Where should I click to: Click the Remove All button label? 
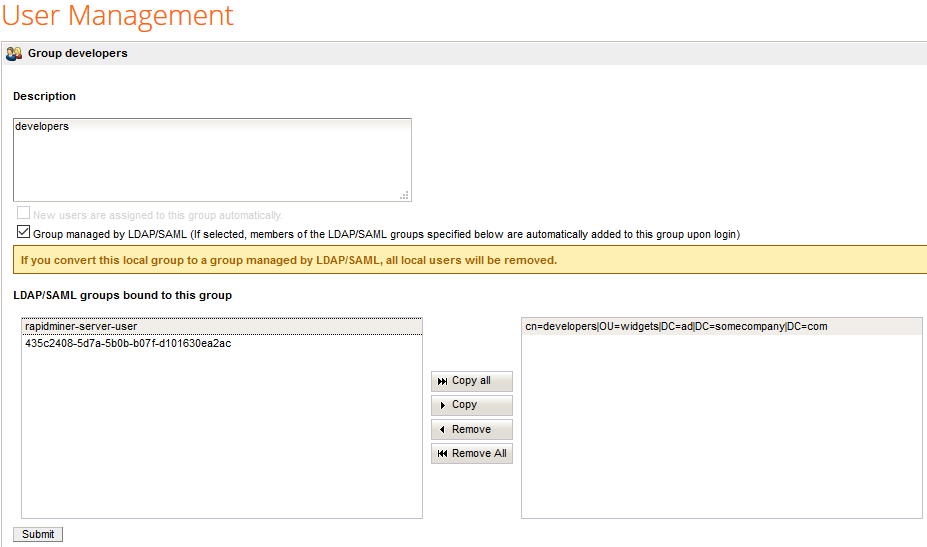coord(479,454)
